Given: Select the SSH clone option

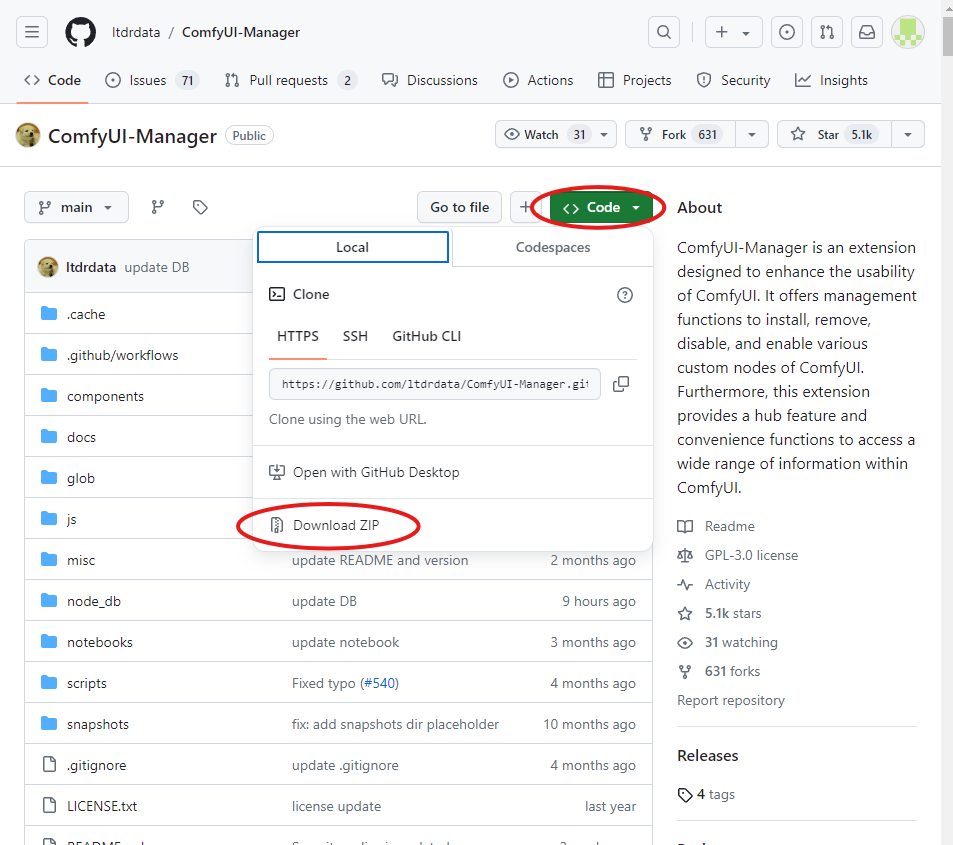Looking at the screenshot, I should tap(355, 336).
